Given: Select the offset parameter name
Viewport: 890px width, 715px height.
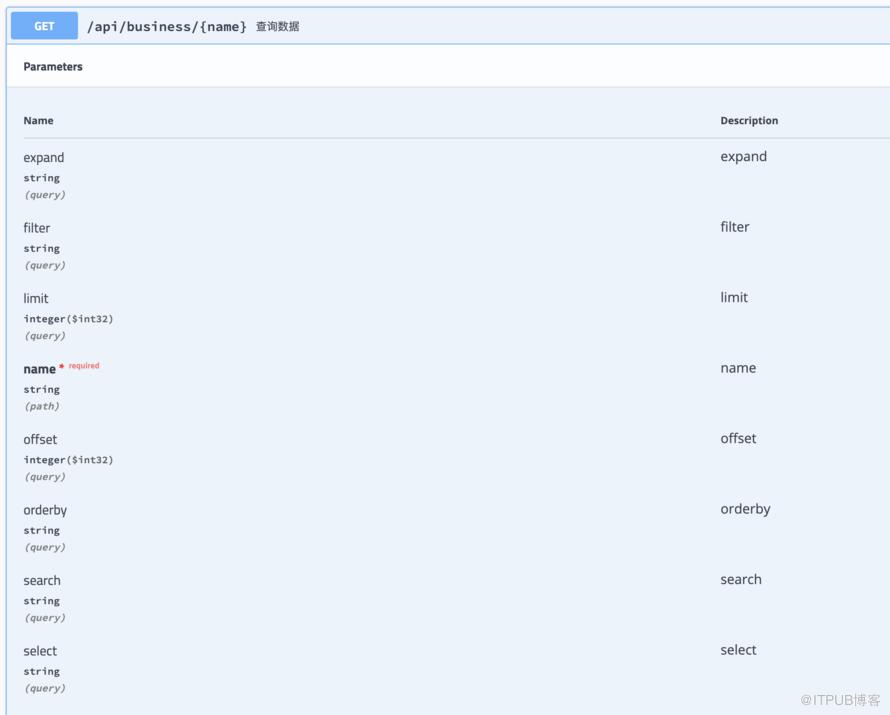Looking at the screenshot, I should click(x=40, y=440).
